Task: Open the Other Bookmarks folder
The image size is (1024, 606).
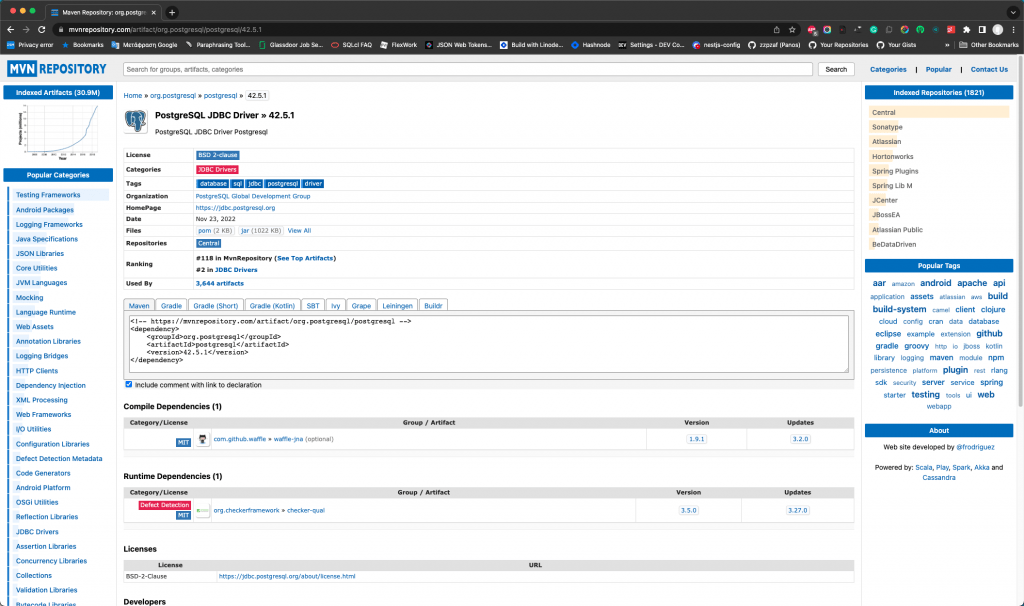Action: [x=989, y=45]
